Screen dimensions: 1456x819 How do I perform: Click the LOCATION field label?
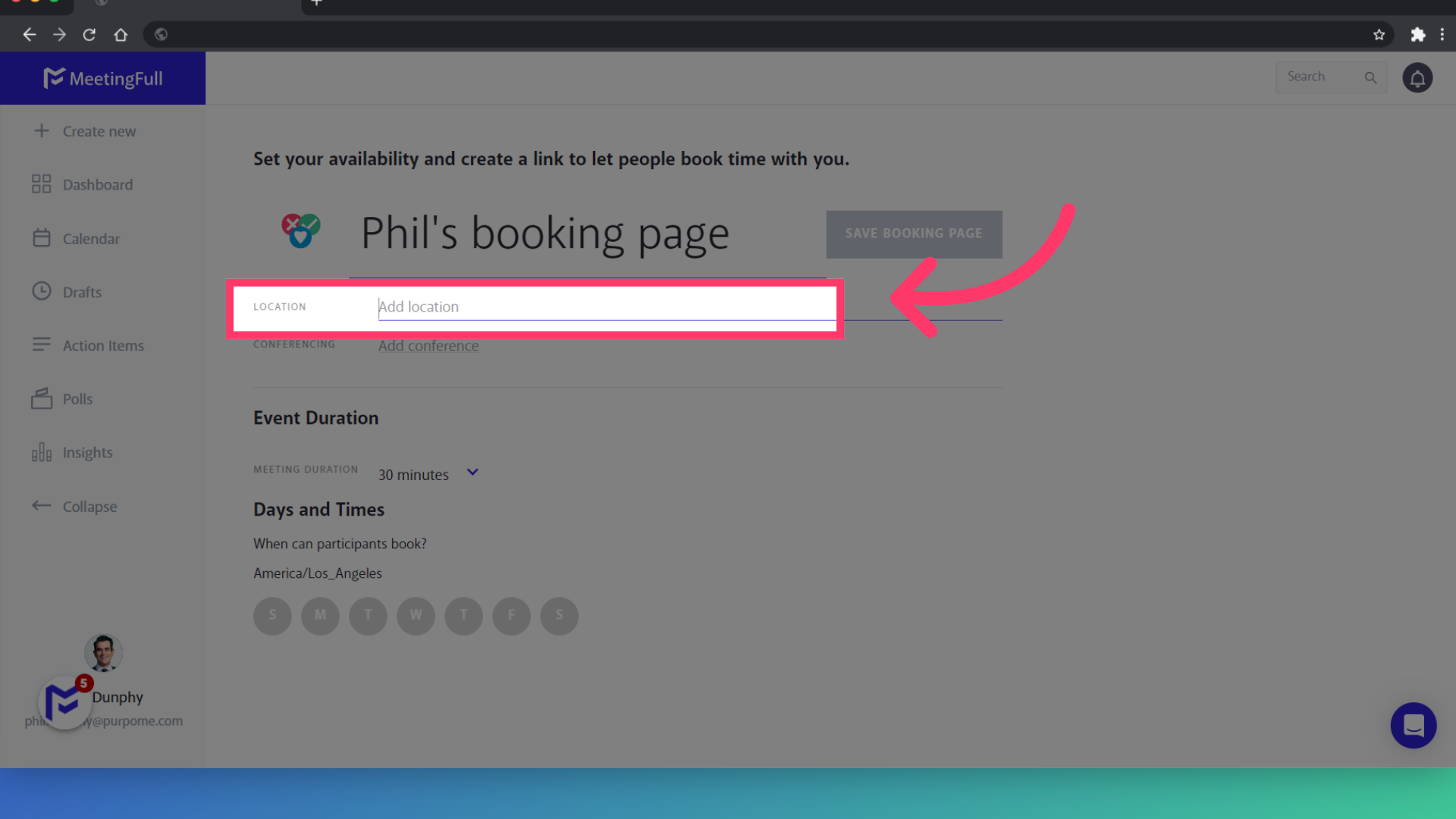click(280, 306)
